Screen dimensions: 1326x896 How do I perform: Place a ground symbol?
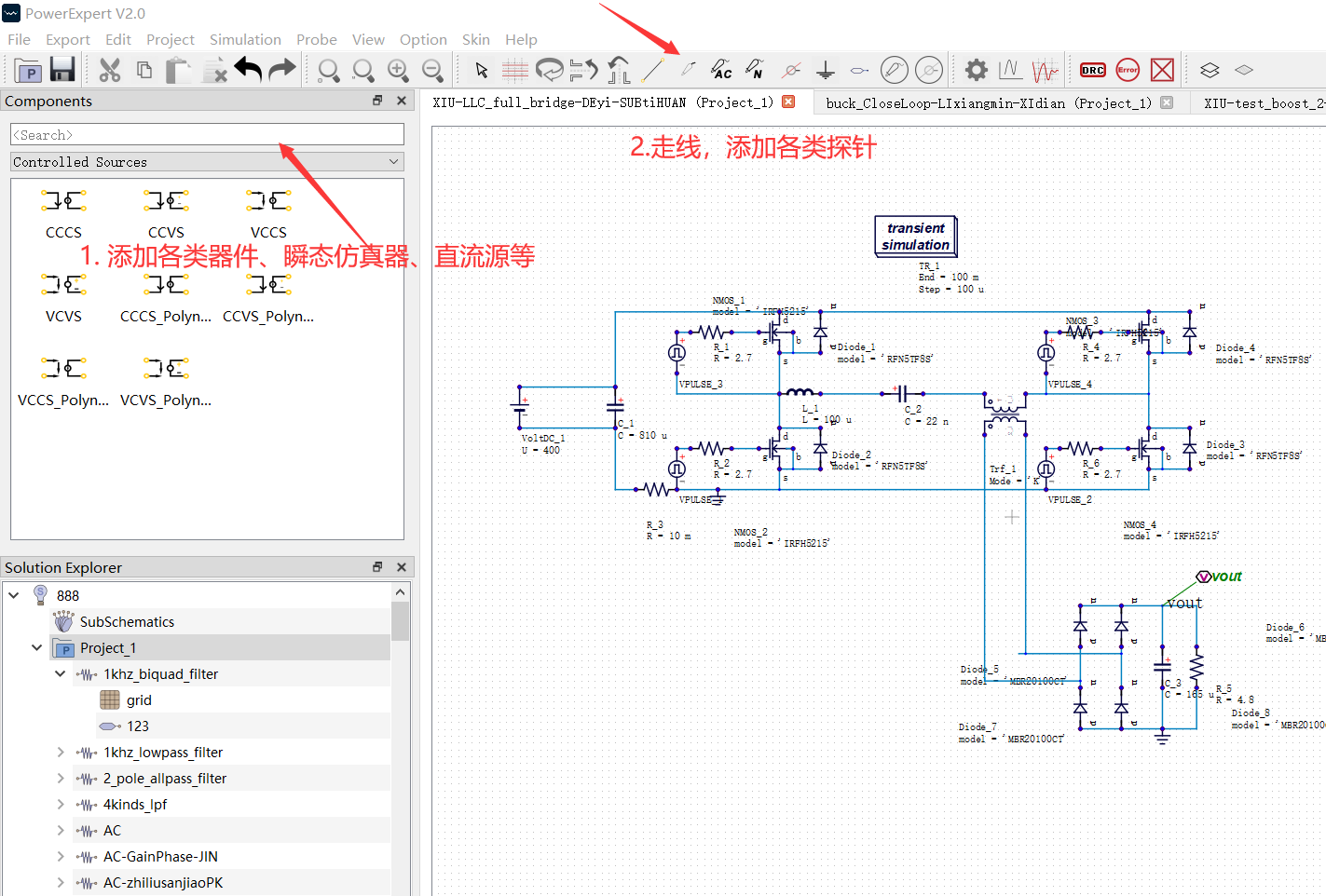tap(825, 70)
